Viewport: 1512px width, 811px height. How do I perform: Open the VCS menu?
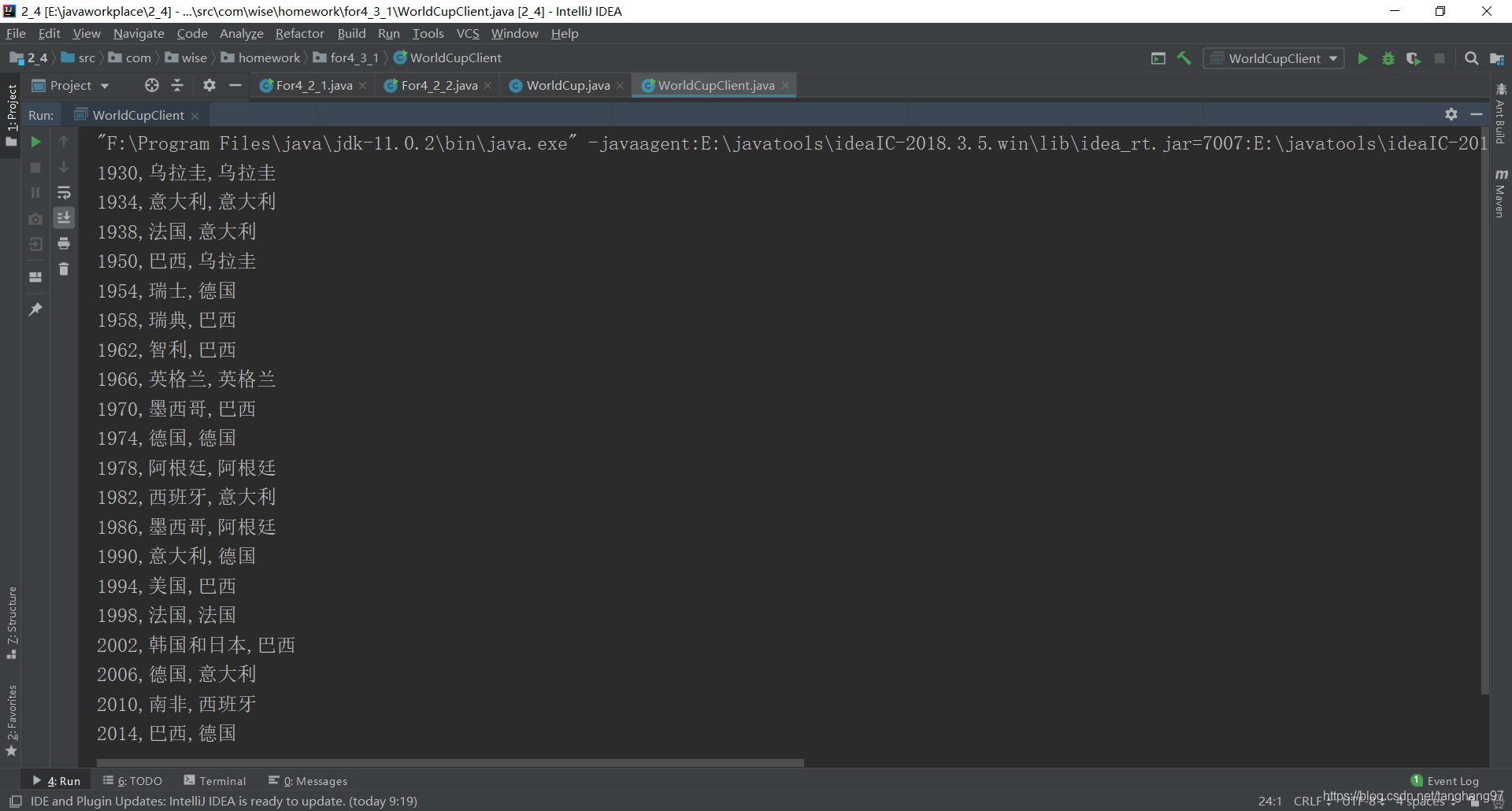point(468,33)
